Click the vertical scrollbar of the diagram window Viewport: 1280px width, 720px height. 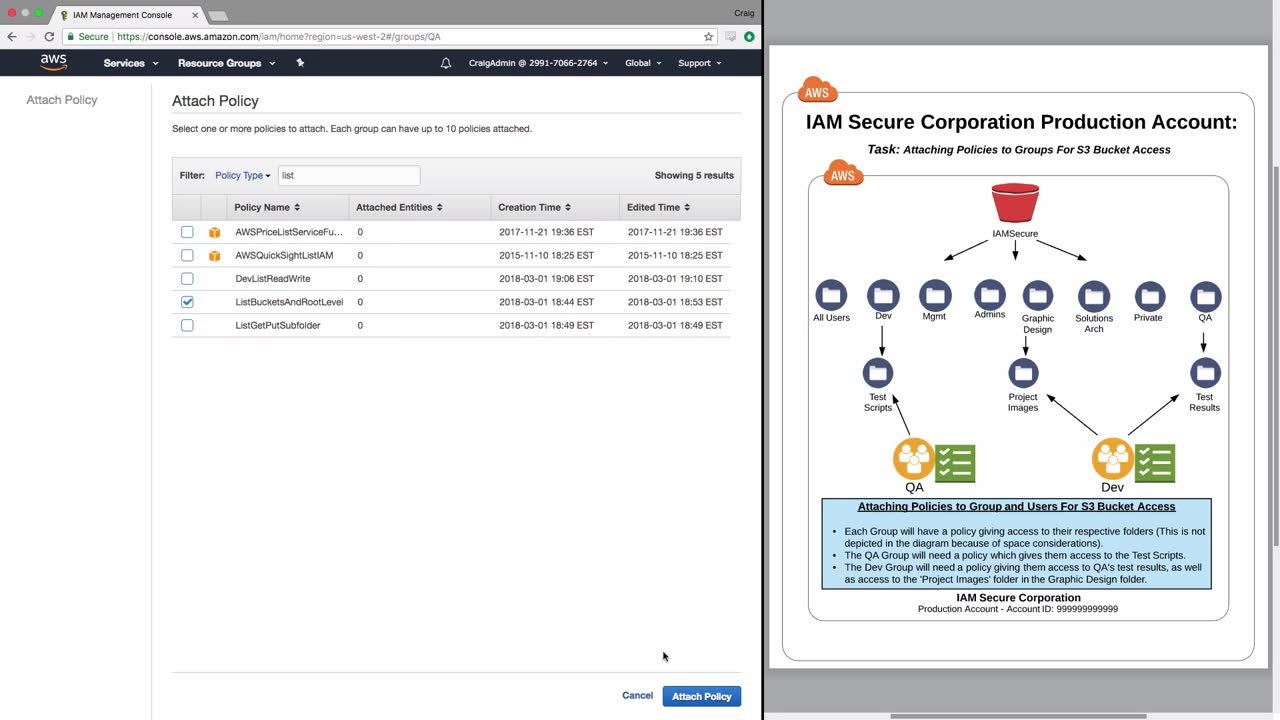click(x=1276, y=355)
